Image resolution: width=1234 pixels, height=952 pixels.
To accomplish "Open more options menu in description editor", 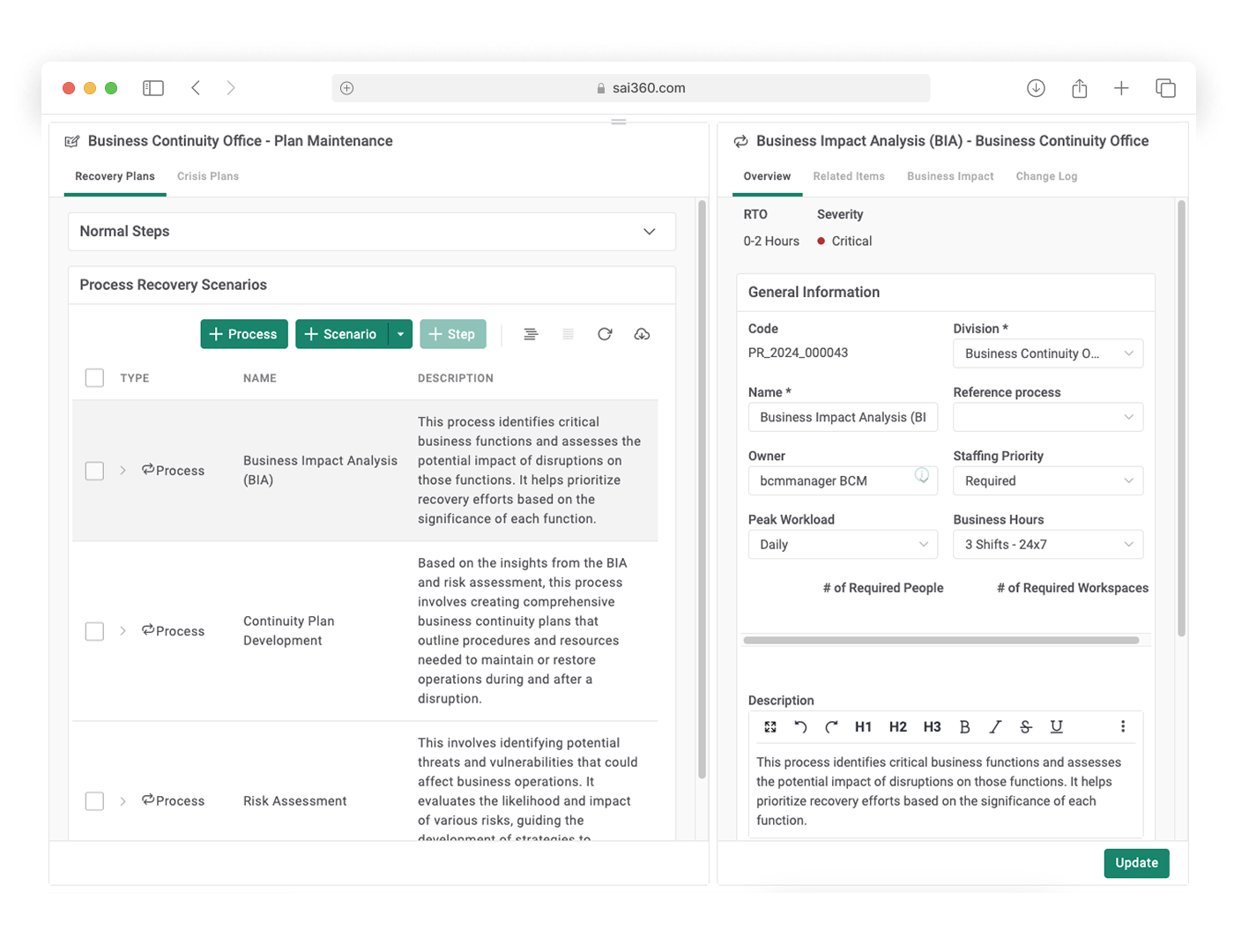I will (x=1123, y=726).
